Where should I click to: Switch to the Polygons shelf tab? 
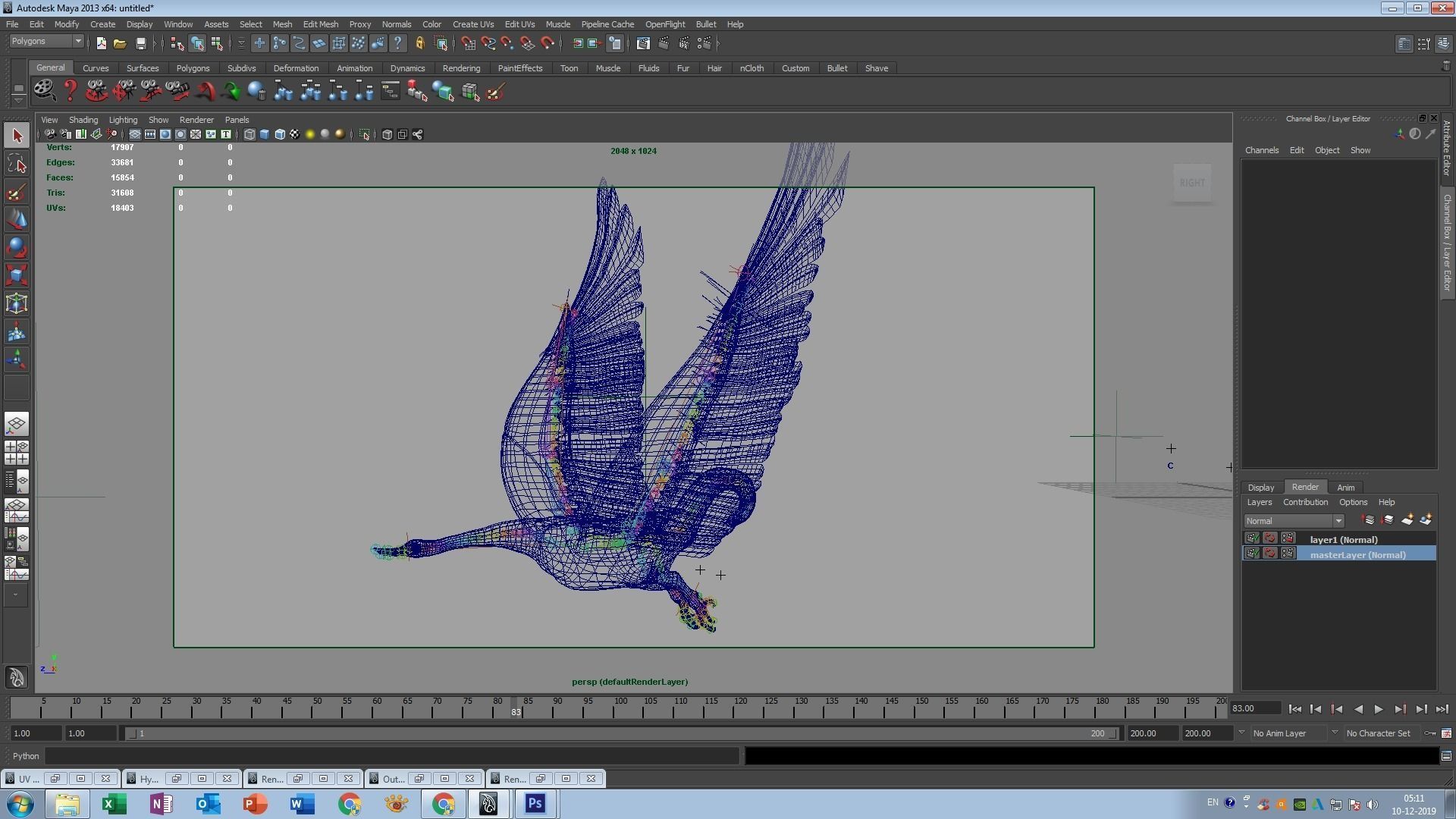[x=193, y=68]
